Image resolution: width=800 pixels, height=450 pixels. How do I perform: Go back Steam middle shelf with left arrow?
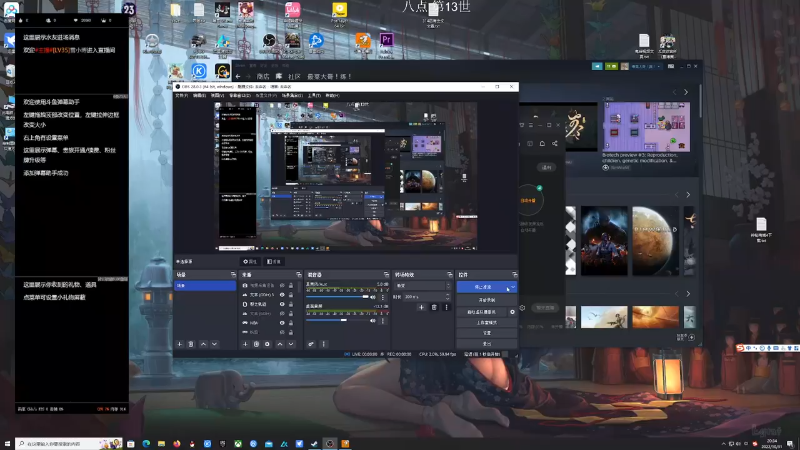pos(677,195)
